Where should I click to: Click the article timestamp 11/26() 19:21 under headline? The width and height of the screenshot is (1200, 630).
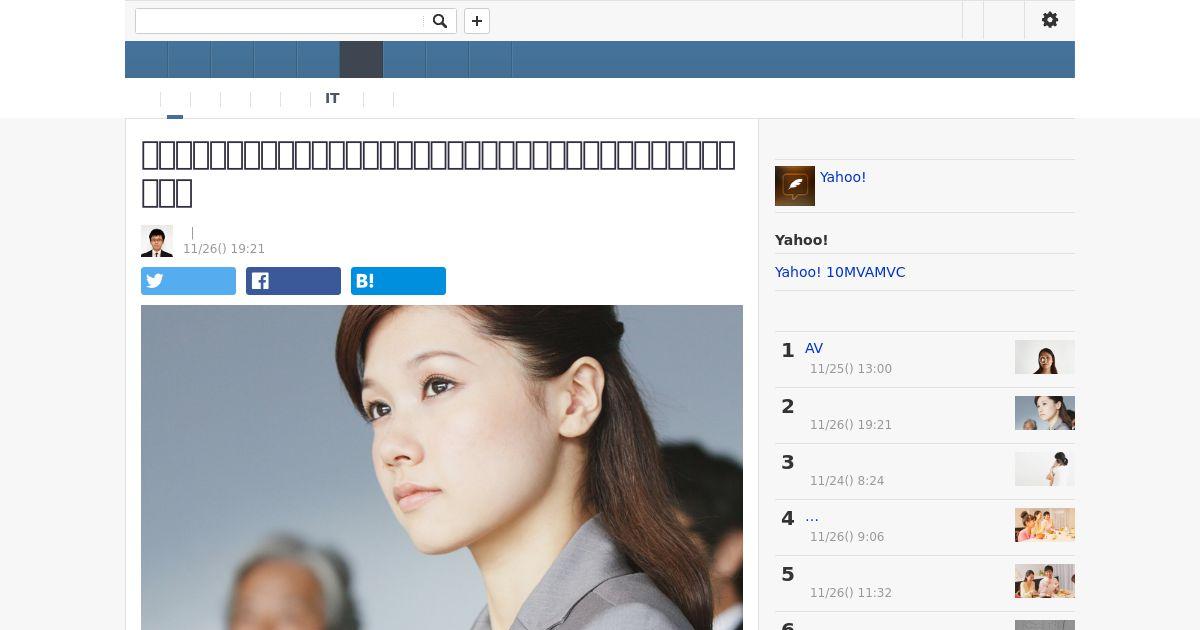pos(224,249)
